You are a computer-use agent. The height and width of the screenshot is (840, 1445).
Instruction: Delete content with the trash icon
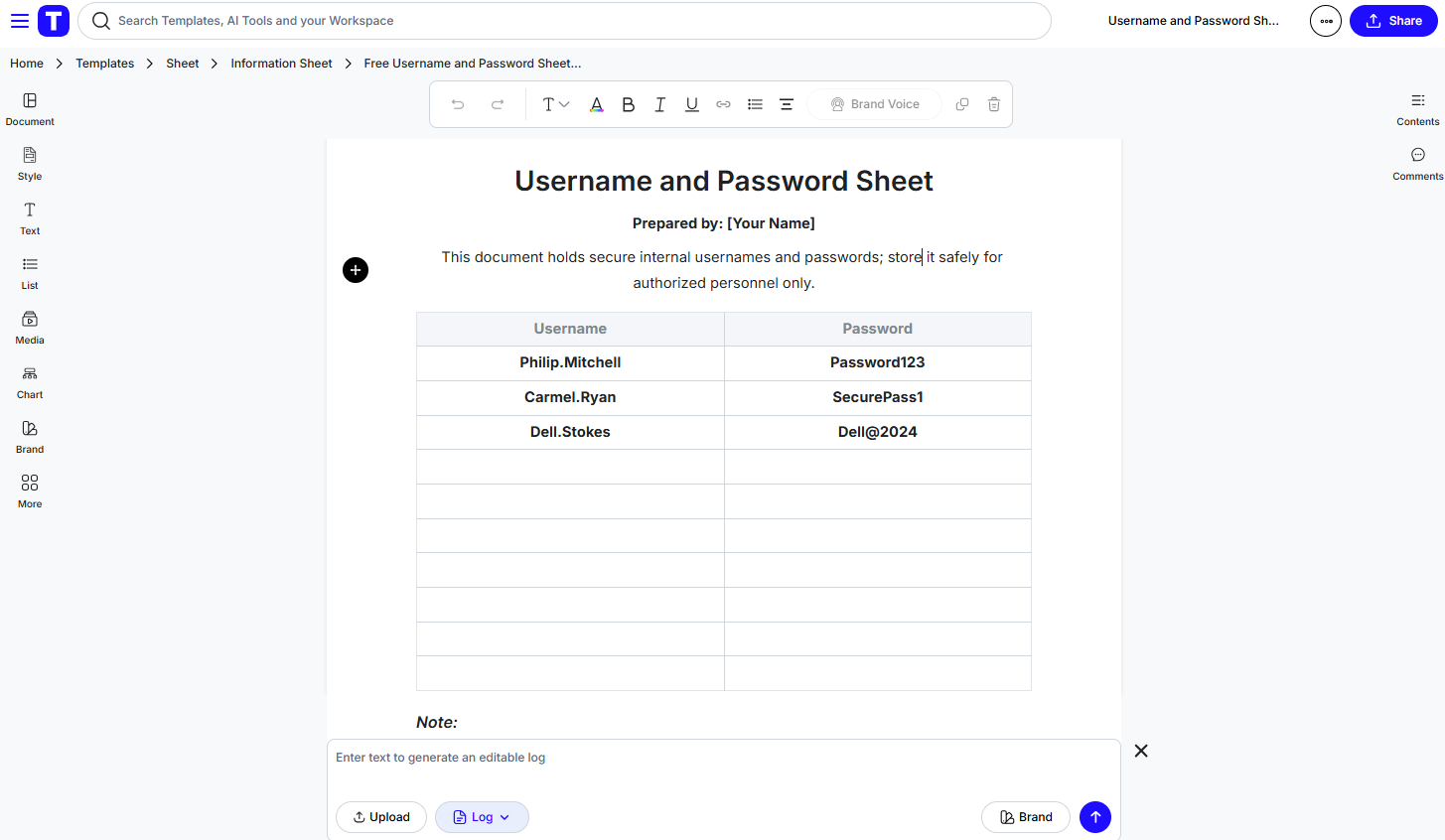coord(993,103)
